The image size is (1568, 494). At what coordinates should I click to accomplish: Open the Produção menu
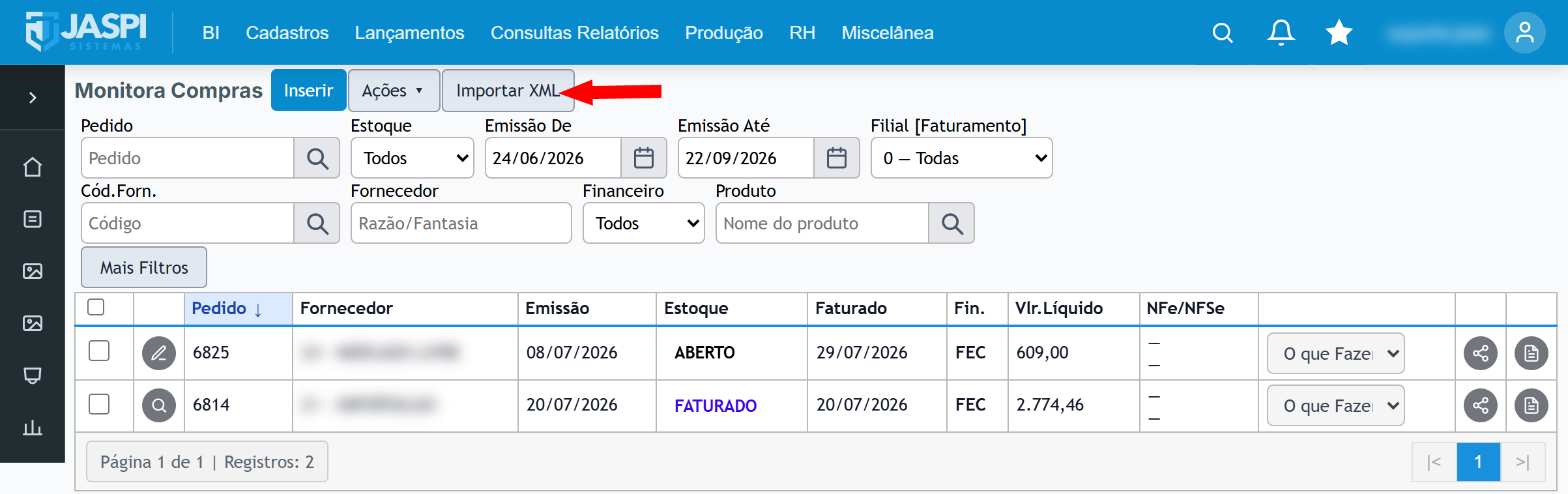coord(724,33)
